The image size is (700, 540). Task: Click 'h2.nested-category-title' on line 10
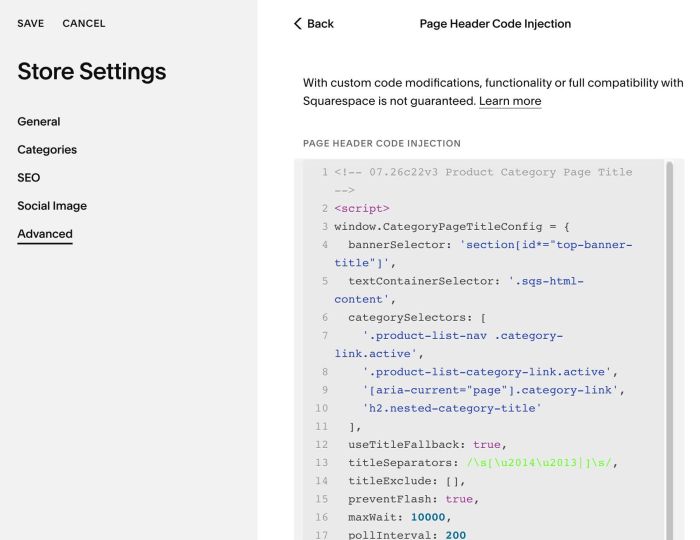[452, 408]
